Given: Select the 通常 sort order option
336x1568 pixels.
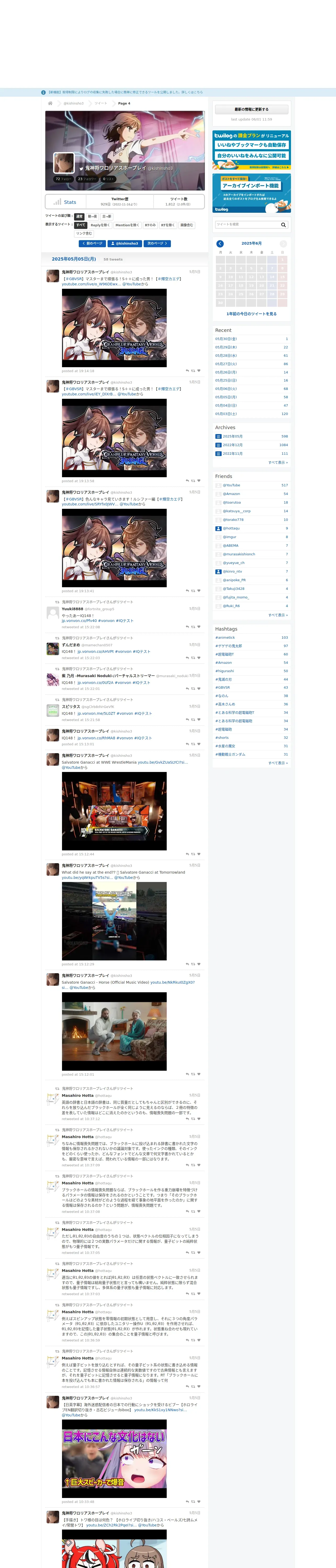Looking at the screenshot, I should coord(79,217).
